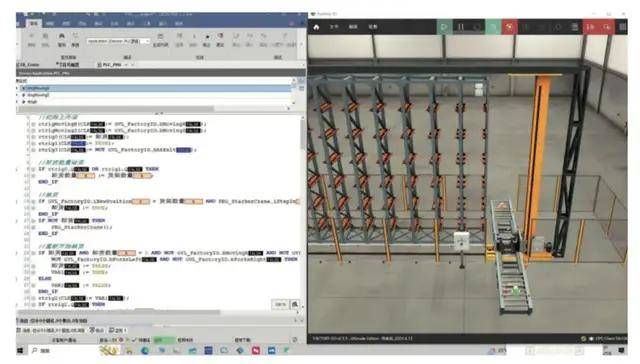Screen dimensions: 640x364
Task: Open the PLC_PRG editor tab dropdown arrow
Action: pyautogui.click(x=127, y=64)
